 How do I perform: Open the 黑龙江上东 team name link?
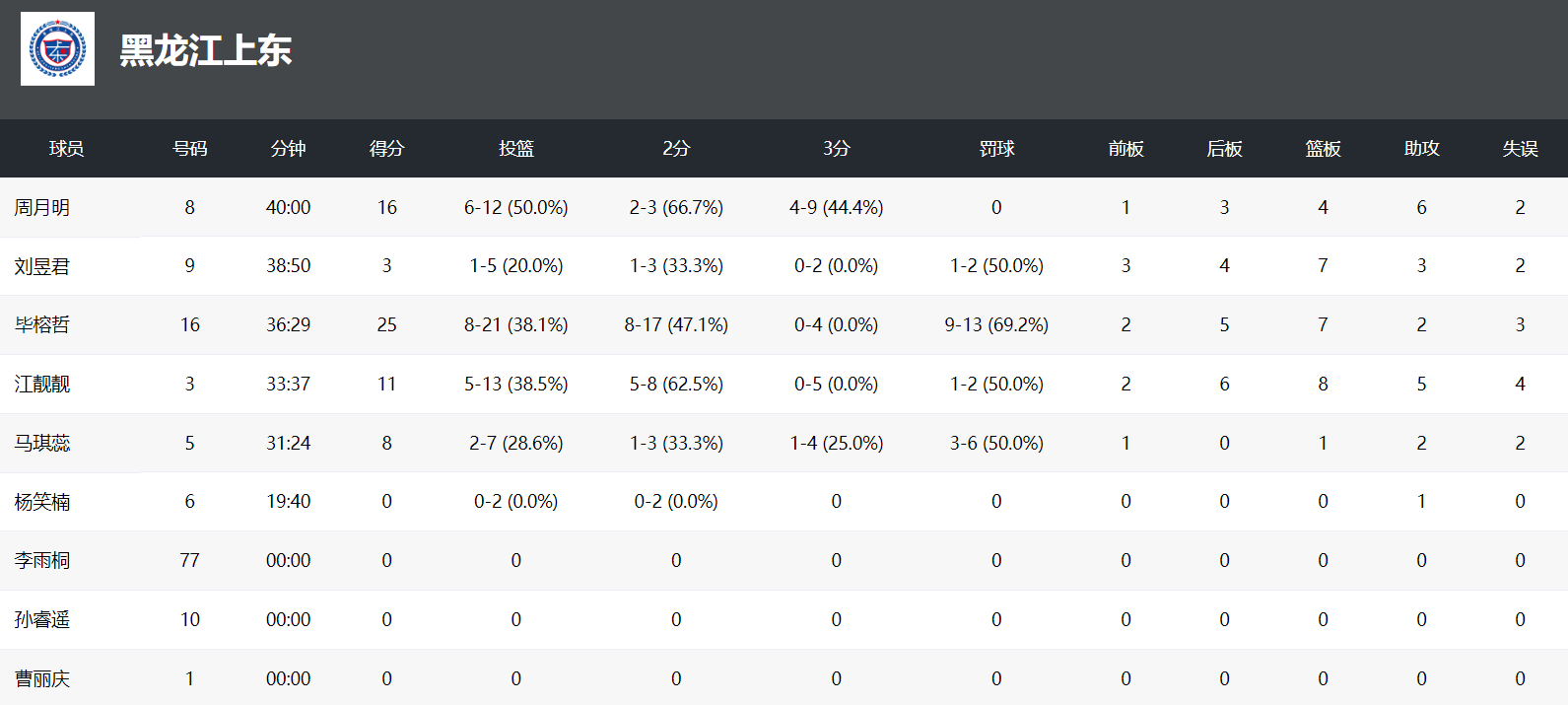(205, 50)
